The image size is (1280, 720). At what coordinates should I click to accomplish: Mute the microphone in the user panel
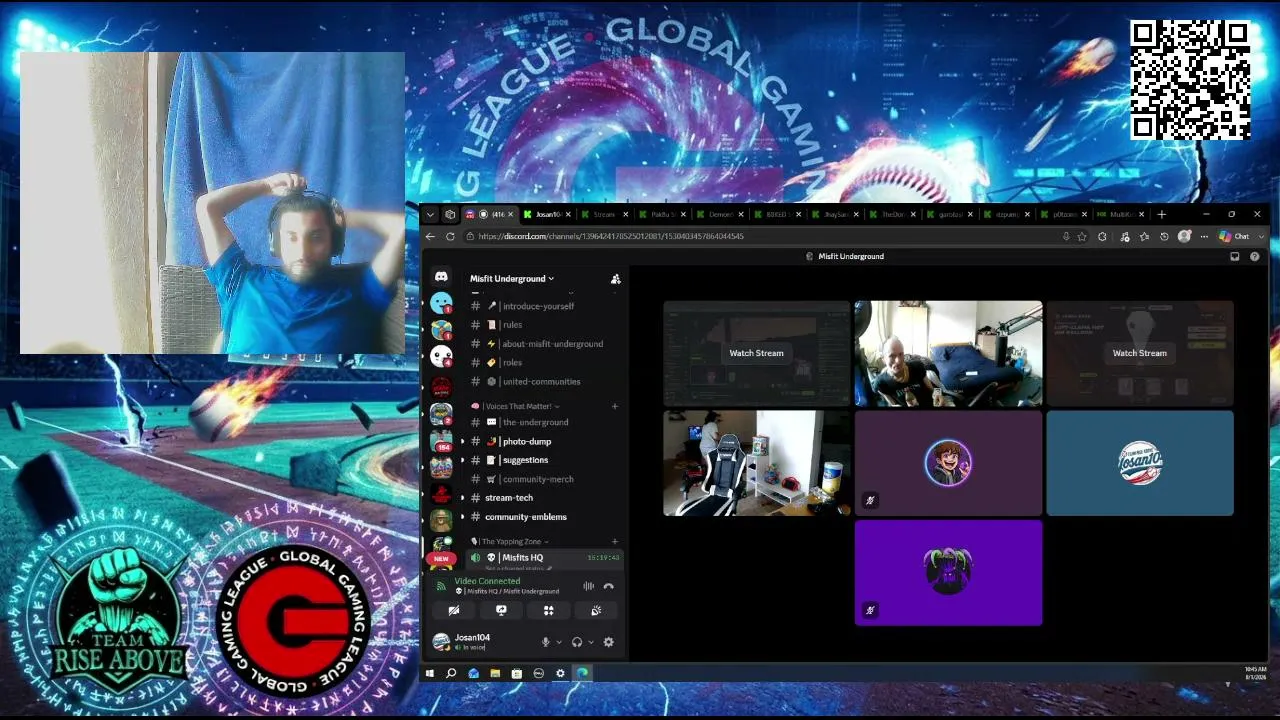[545, 642]
